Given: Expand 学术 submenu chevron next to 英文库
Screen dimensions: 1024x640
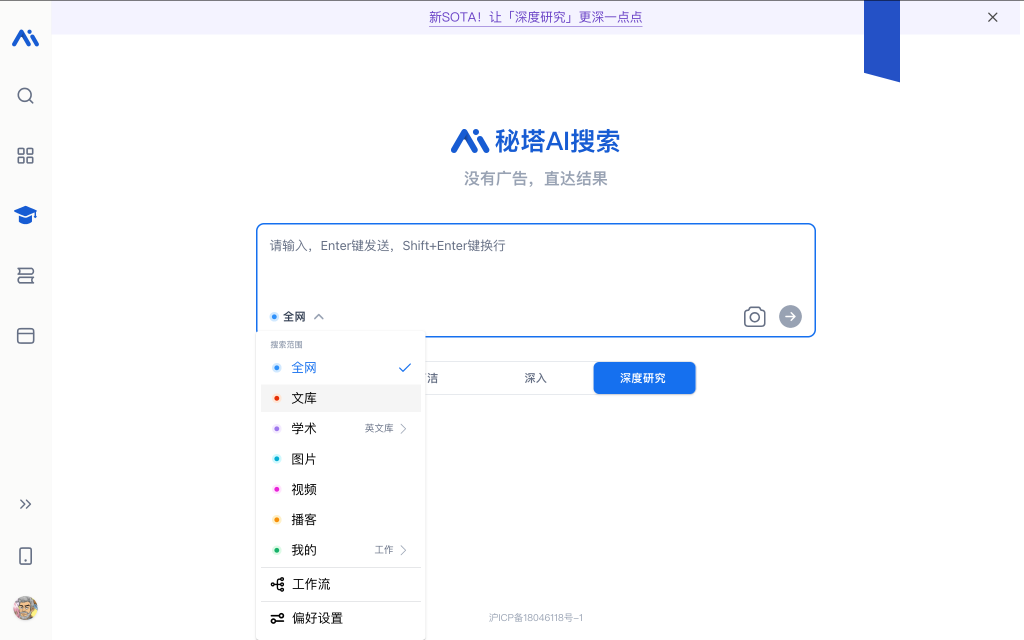Looking at the screenshot, I should click(x=404, y=428).
